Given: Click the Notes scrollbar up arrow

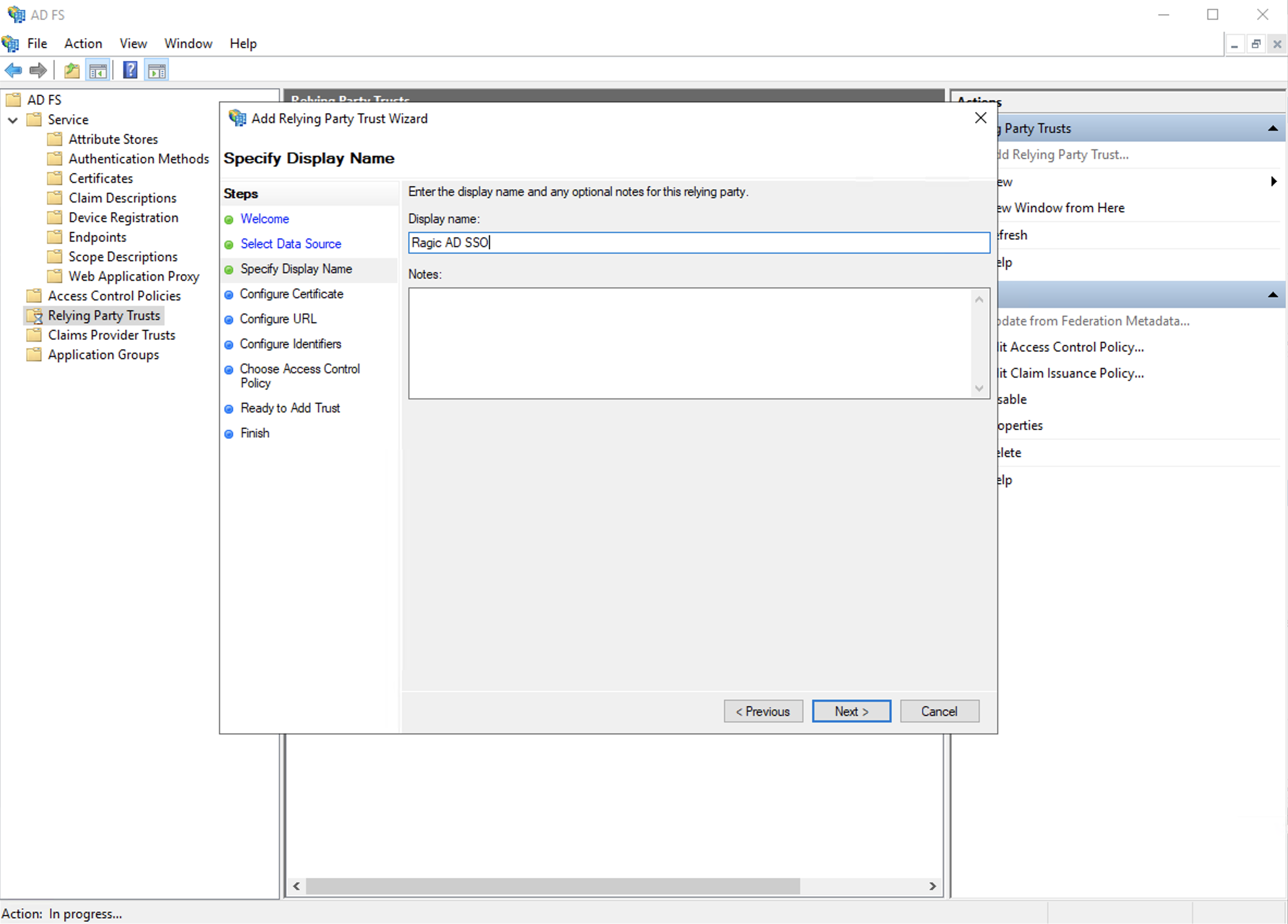Looking at the screenshot, I should pos(979,300).
